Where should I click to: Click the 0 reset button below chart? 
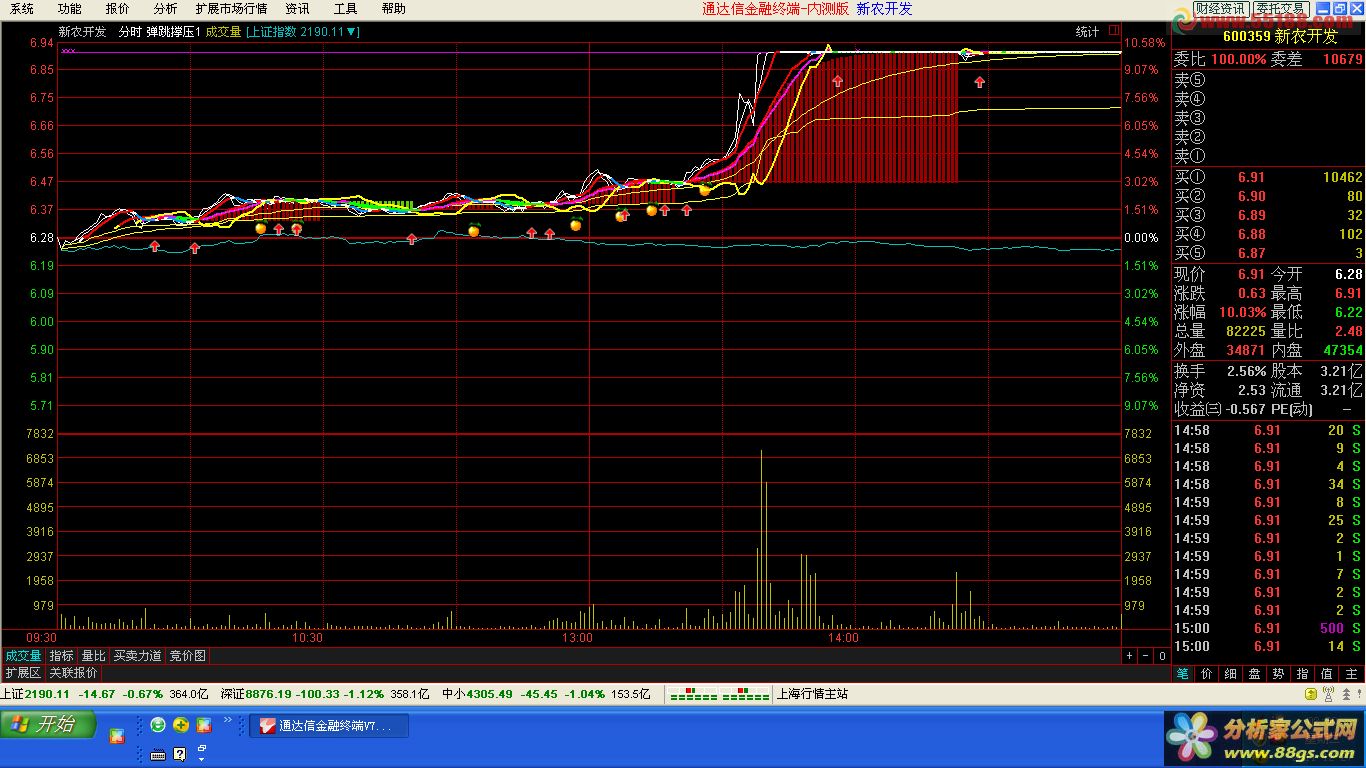tap(1162, 656)
